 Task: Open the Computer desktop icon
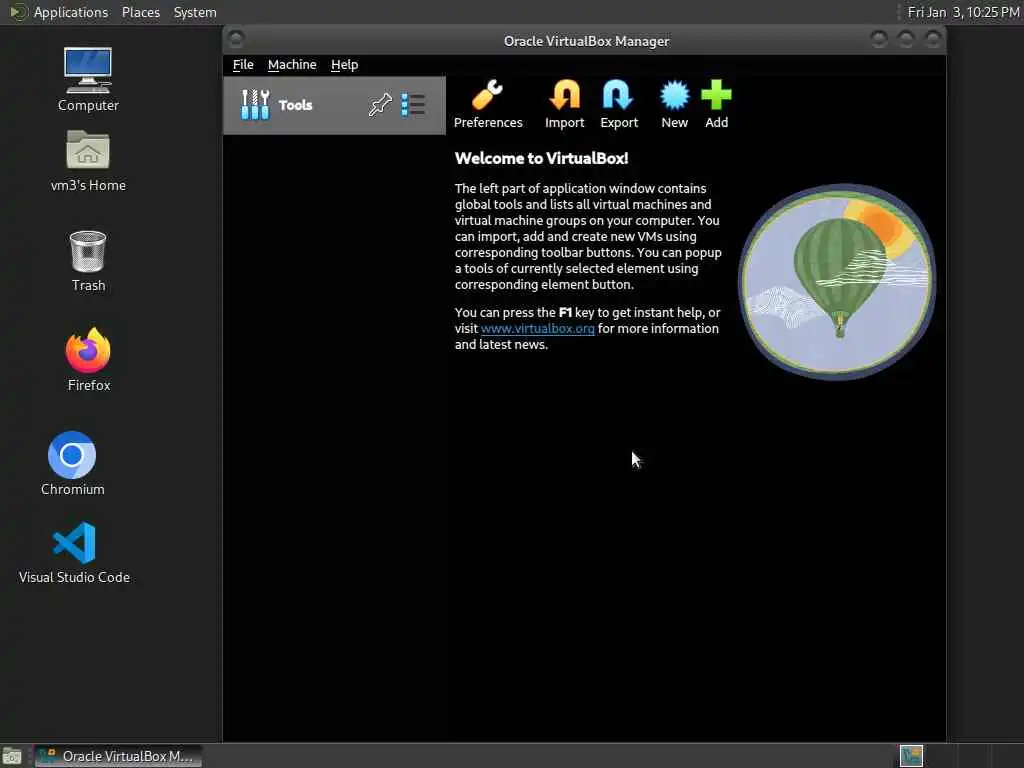point(88,80)
